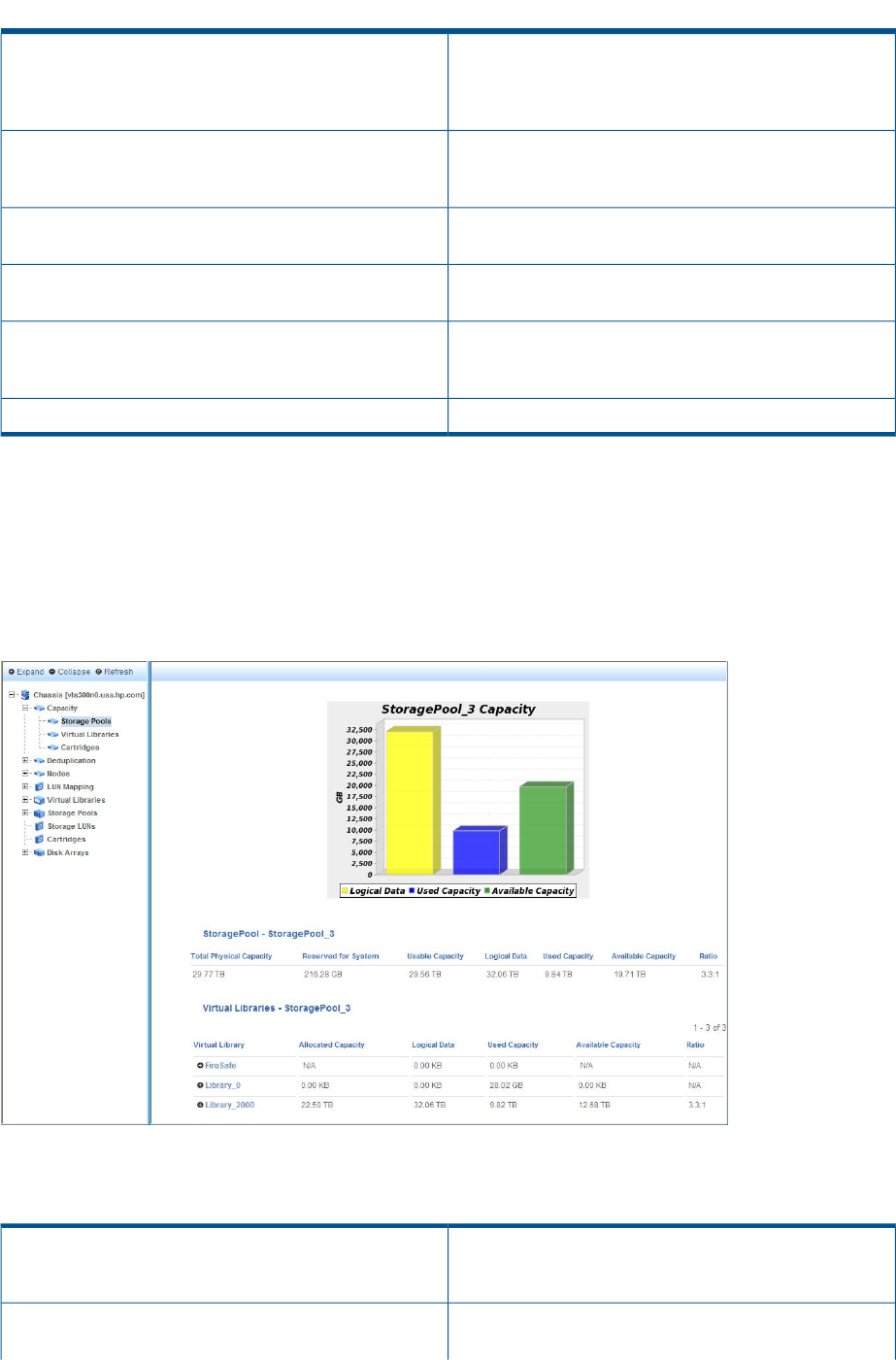Click the 216.28 GB reserved value
This screenshot has width=896, height=1360.
(x=322, y=974)
